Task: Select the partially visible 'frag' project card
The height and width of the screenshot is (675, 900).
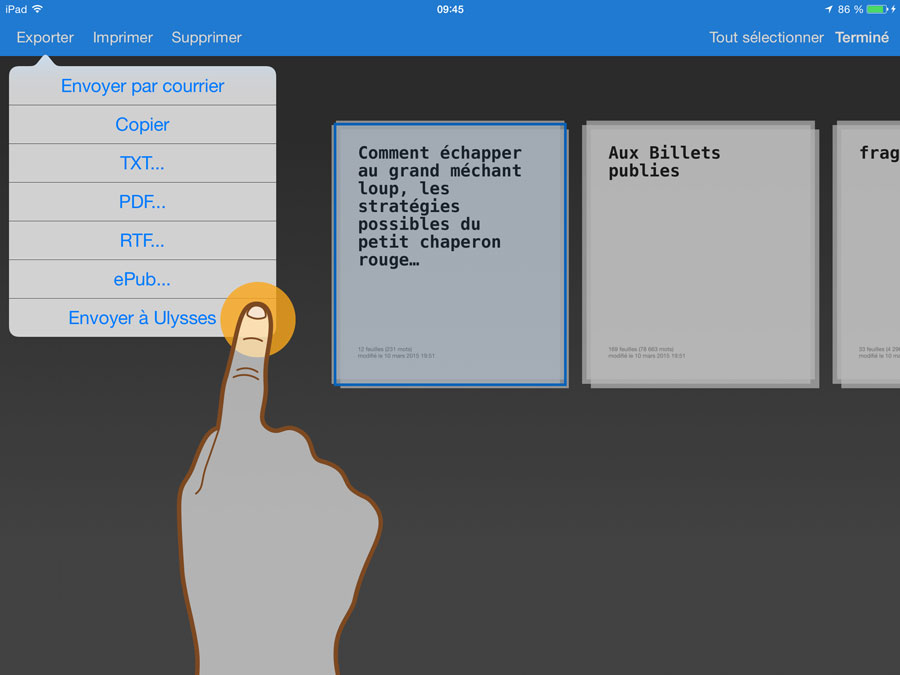Action: click(866, 254)
